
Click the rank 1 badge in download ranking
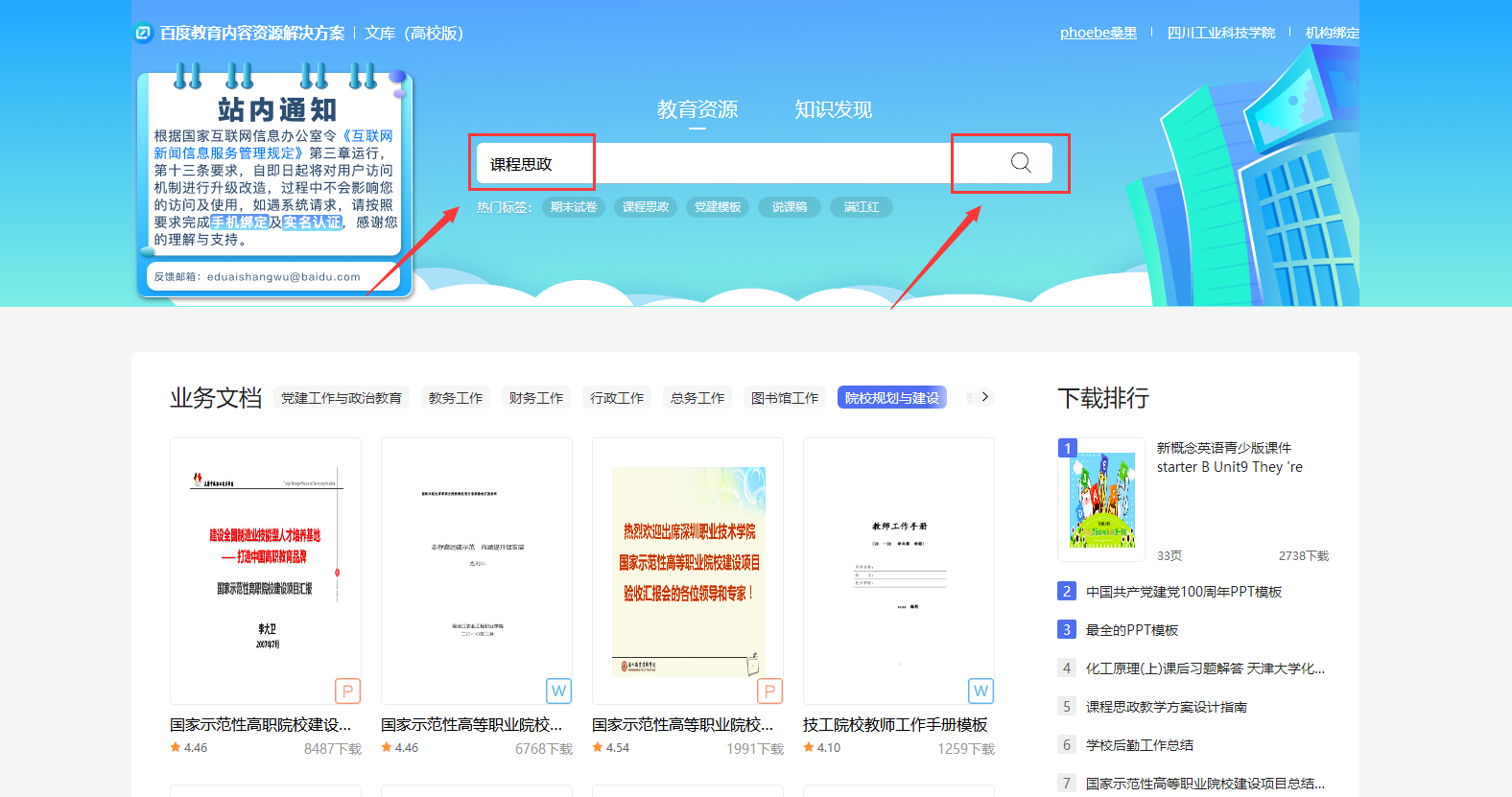point(1067,448)
